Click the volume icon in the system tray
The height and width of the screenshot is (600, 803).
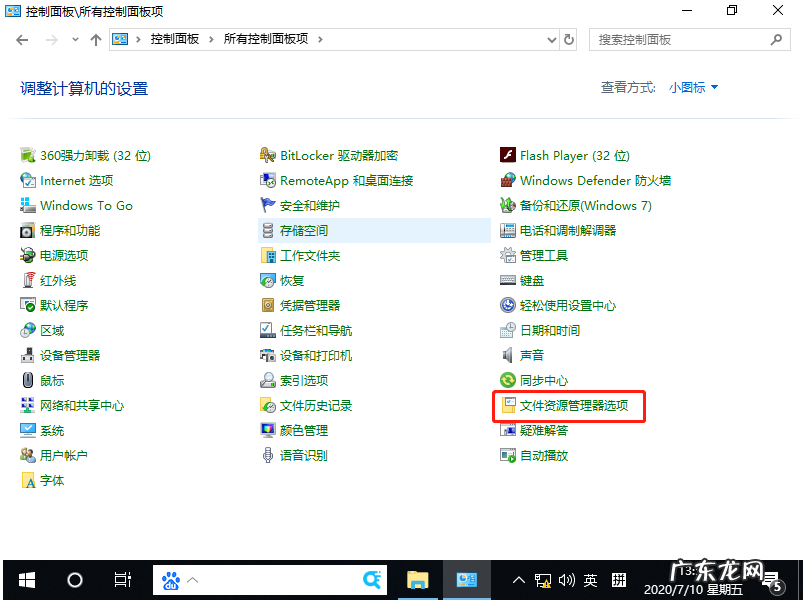pos(563,580)
